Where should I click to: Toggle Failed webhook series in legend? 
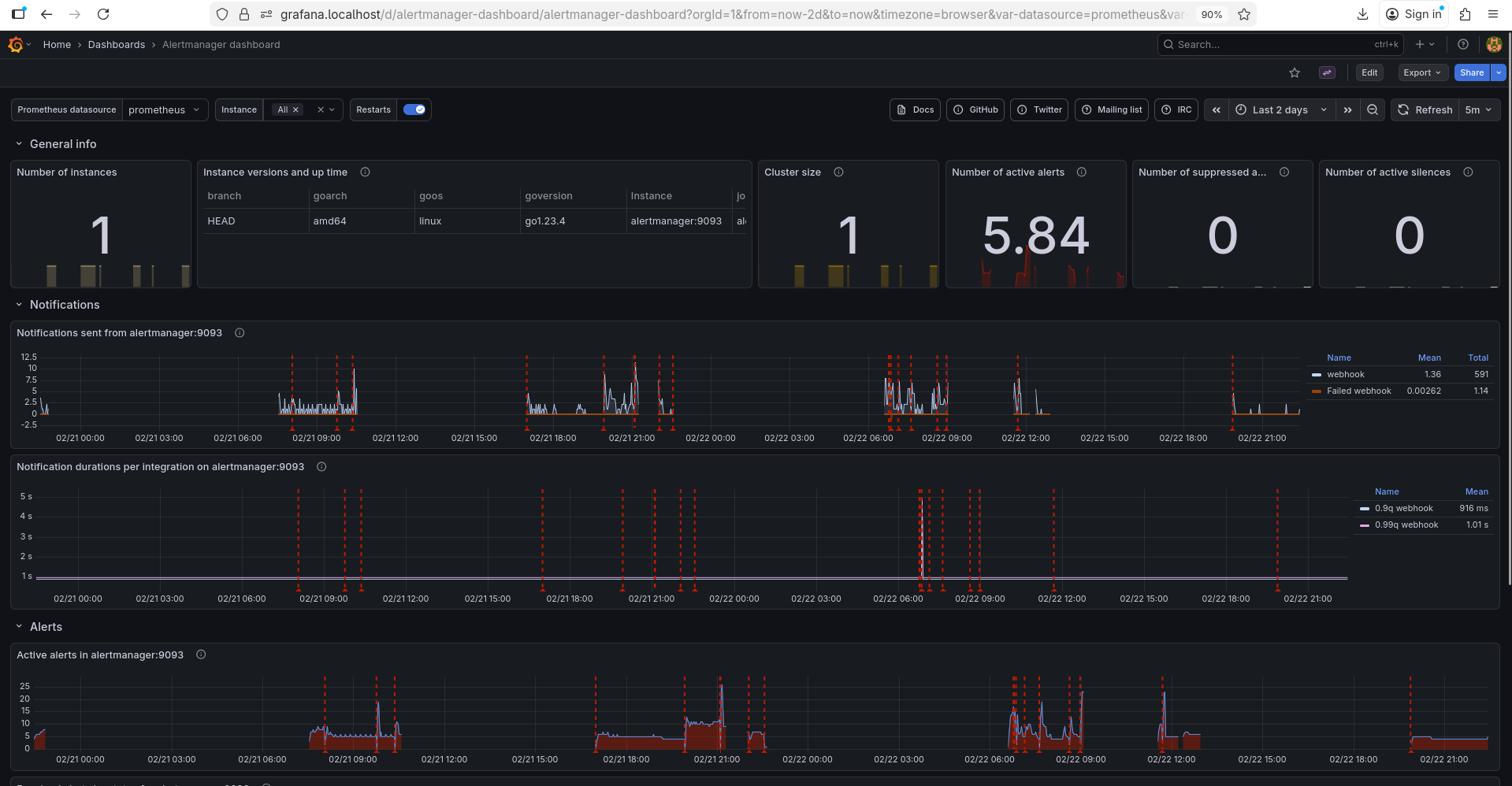1359,391
